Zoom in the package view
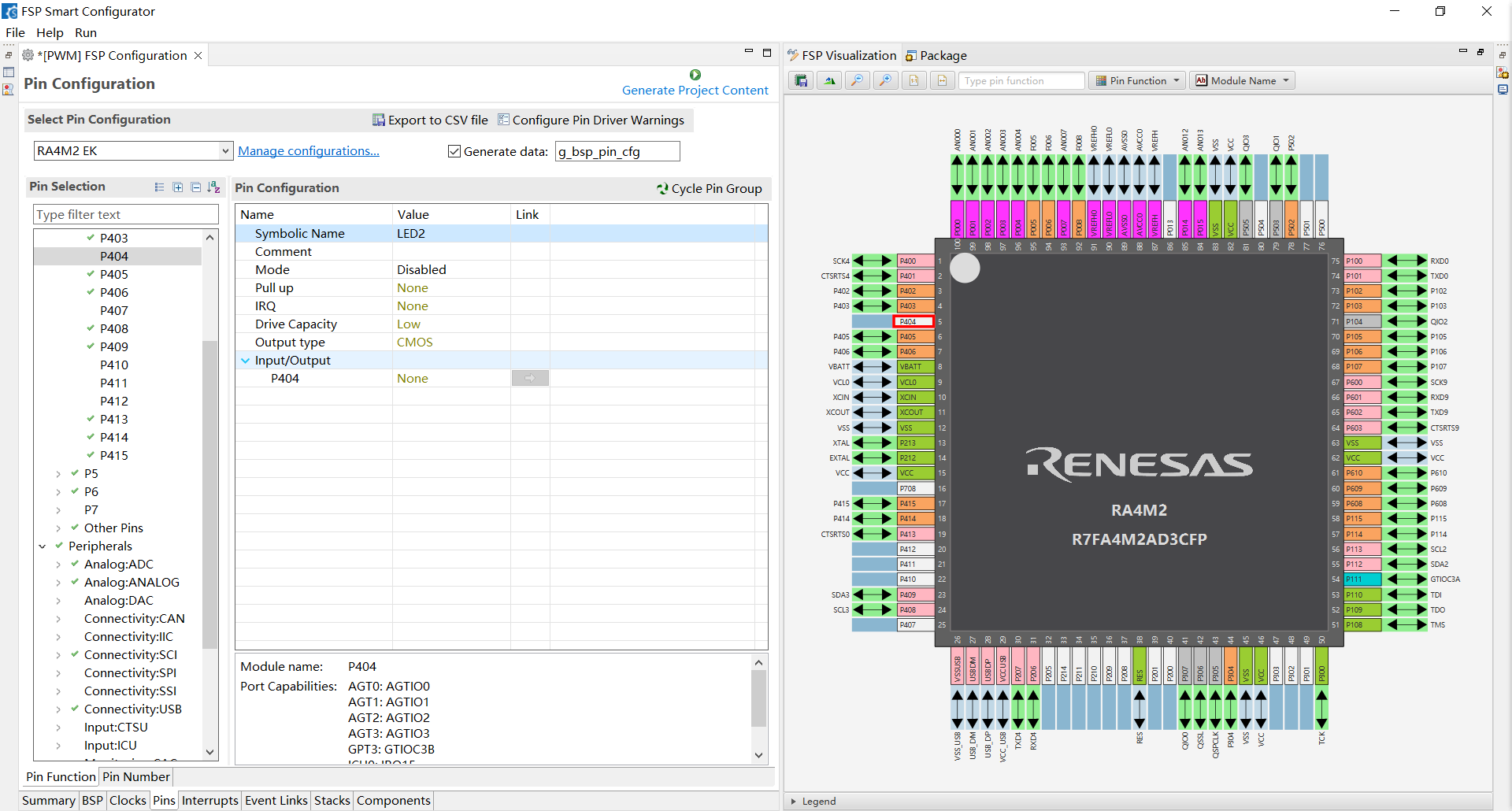 coord(886,81)
